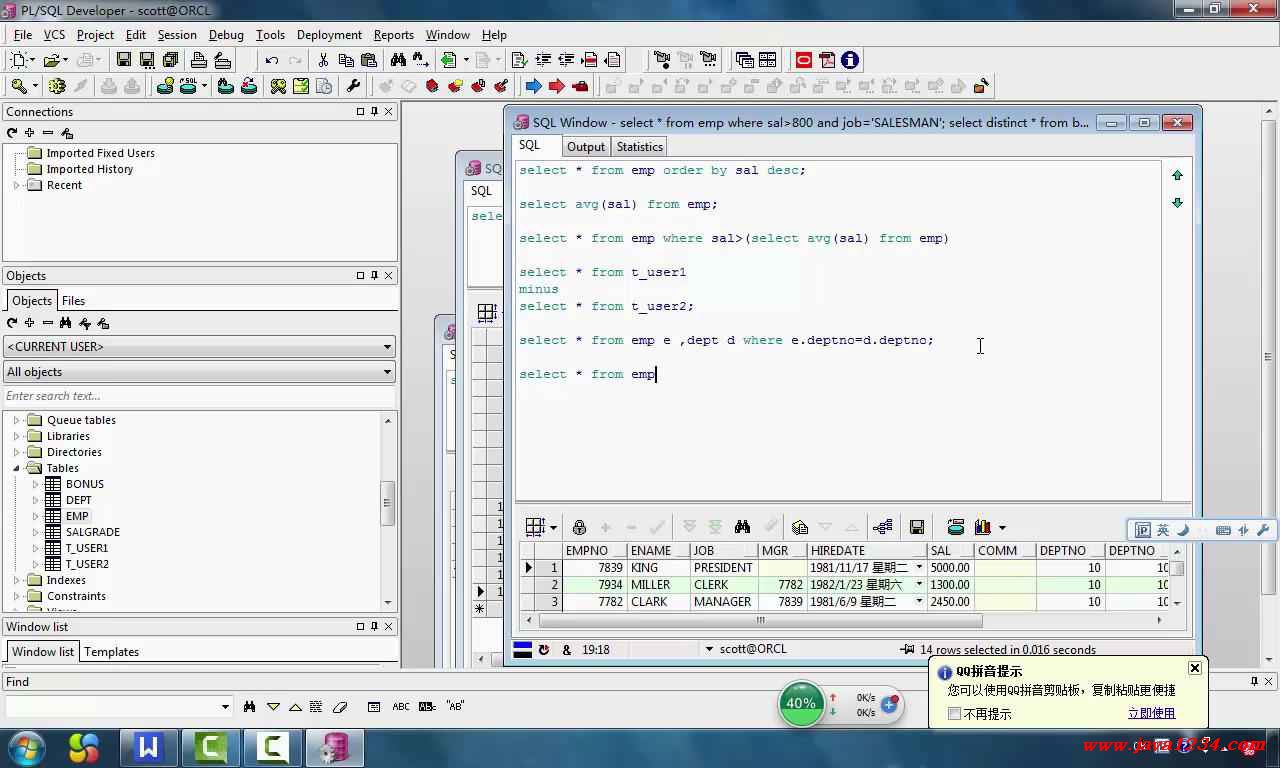Click the binoculars Query by Example icon in grid
The height and width of the screenshot is (768, 1280).
742,527
